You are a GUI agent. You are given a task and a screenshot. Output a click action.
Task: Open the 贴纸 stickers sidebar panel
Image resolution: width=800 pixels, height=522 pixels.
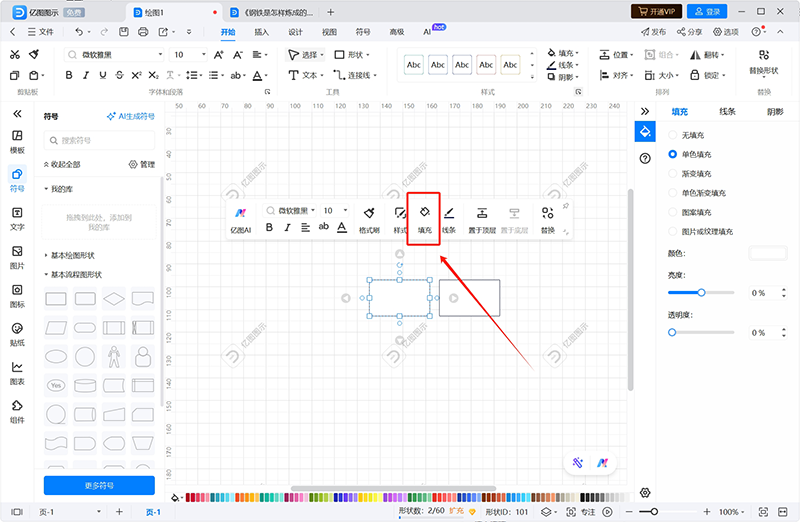coord(17,335)
